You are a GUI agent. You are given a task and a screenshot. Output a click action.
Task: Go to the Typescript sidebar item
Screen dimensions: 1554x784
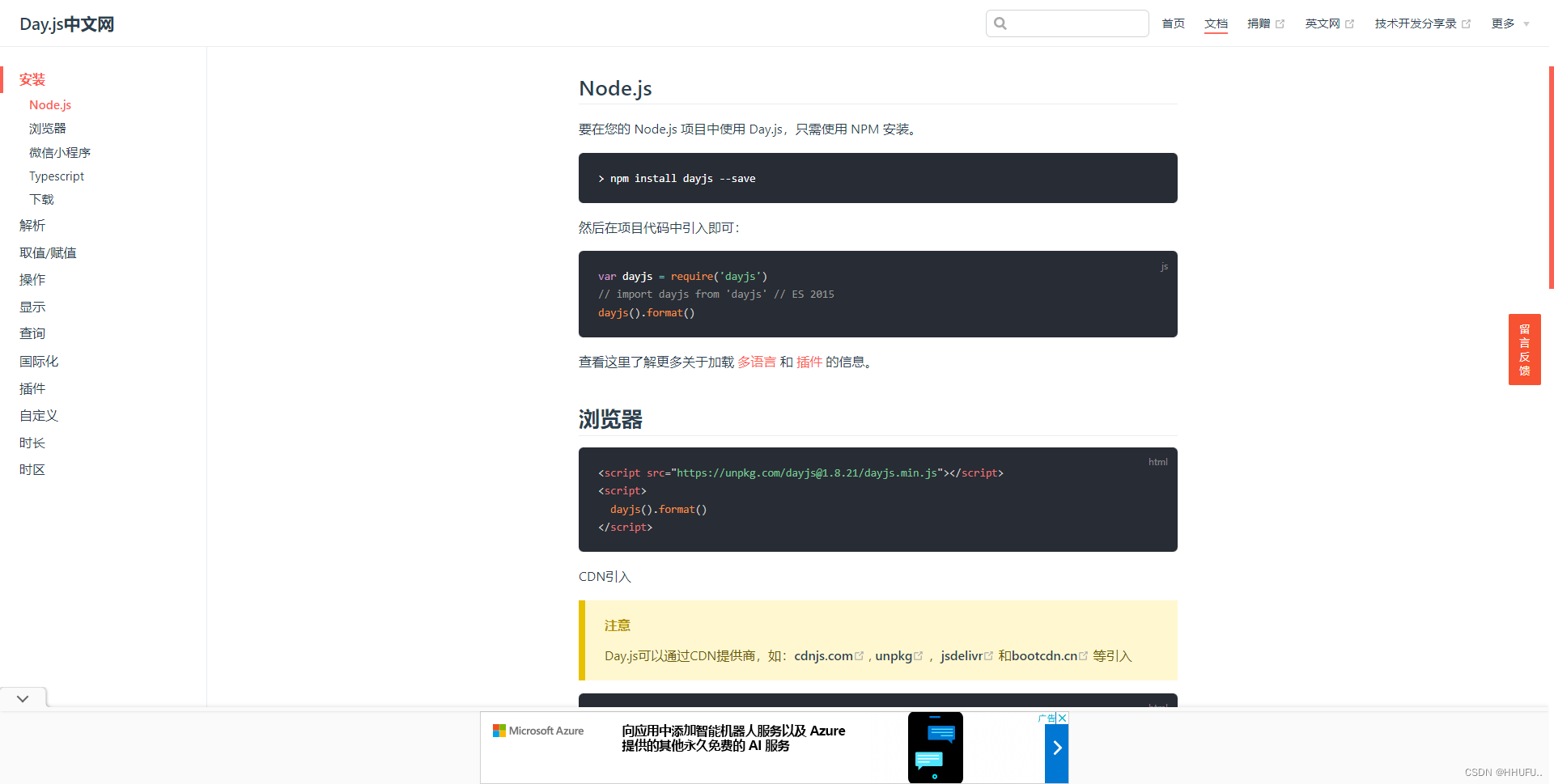57,176
